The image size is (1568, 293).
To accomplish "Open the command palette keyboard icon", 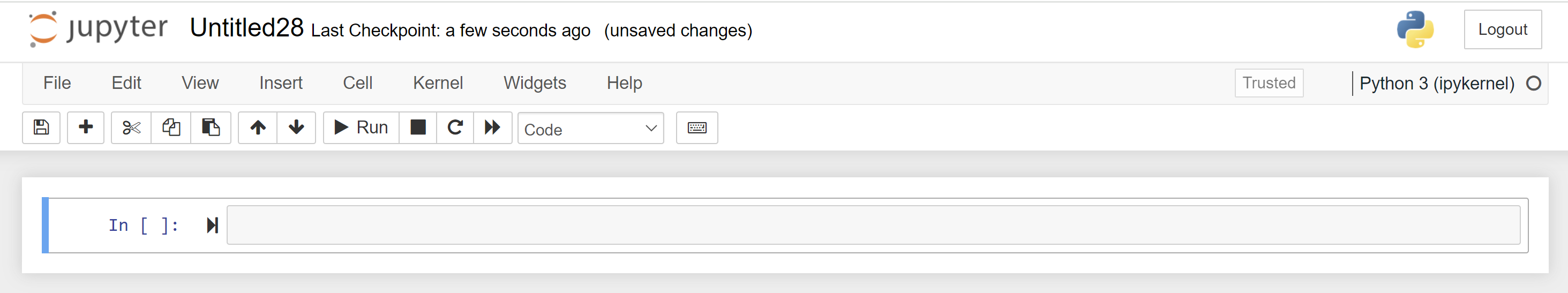I will [697, 127].
